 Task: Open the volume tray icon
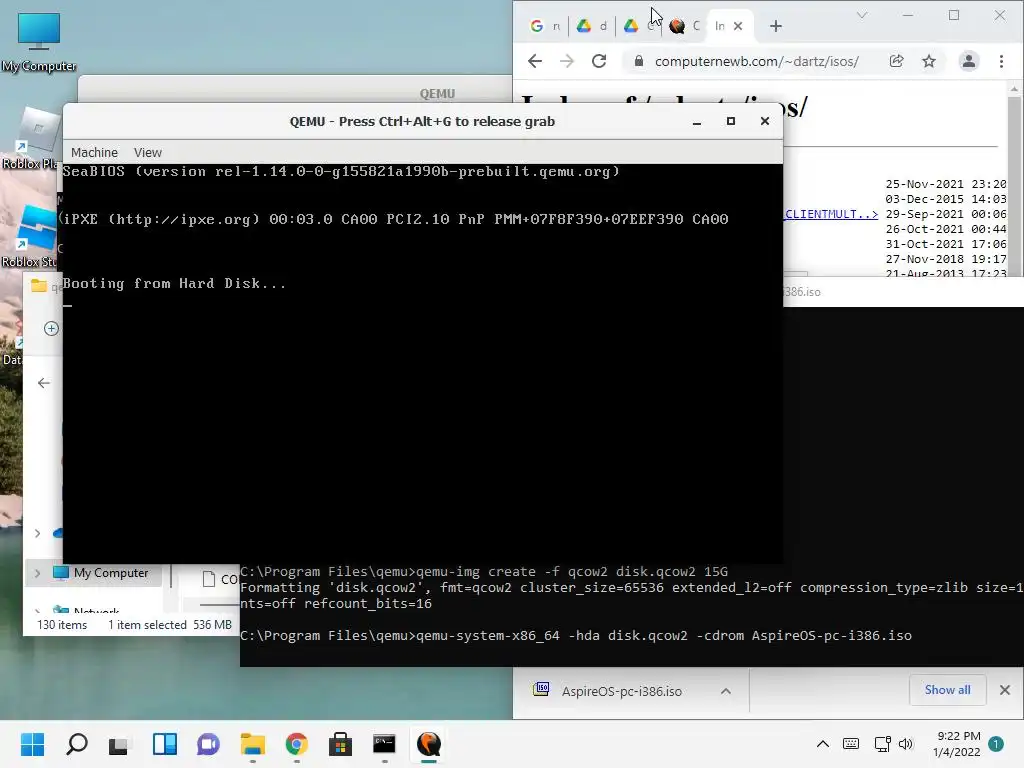[906, 744]
